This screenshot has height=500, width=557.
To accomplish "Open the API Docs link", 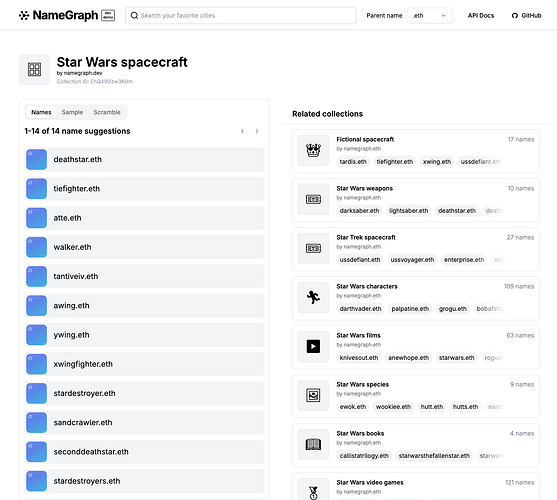I will click(481, 16).
